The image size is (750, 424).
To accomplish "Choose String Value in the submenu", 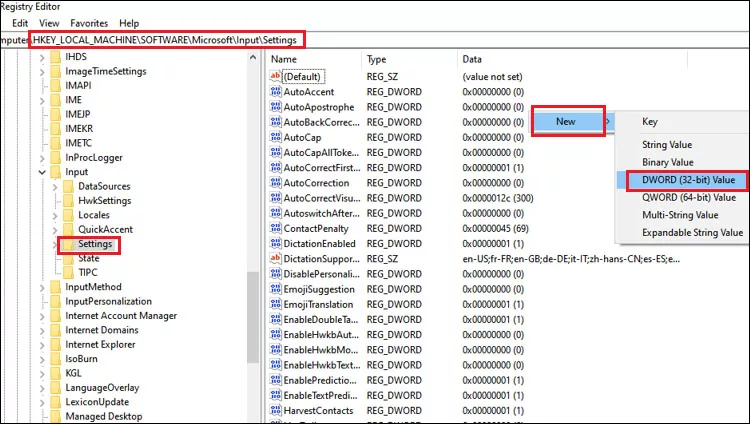I will 667,145.
